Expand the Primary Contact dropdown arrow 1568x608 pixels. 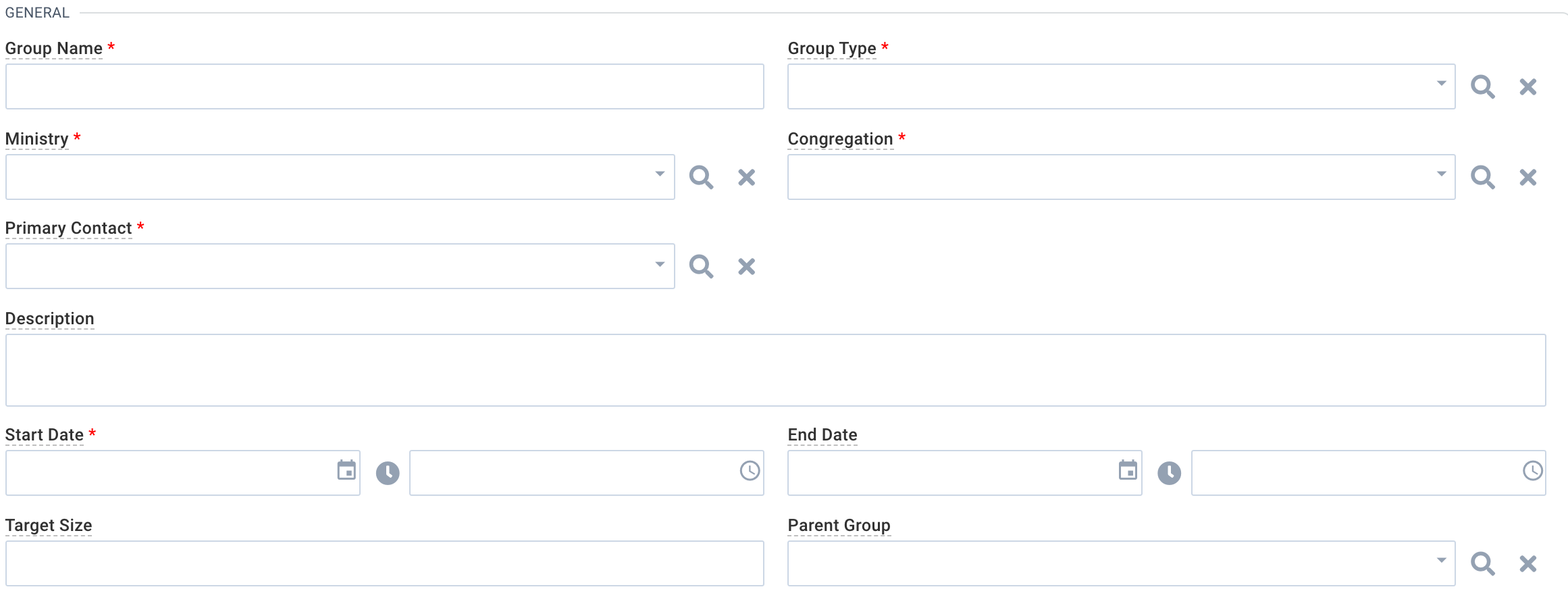pos(660,263)
